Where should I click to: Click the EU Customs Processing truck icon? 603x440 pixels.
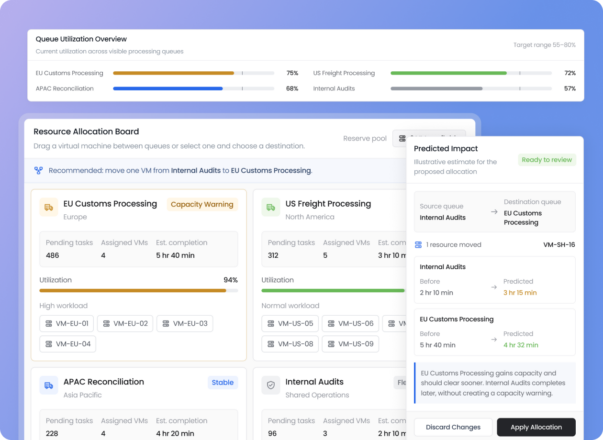pos(49,207)
